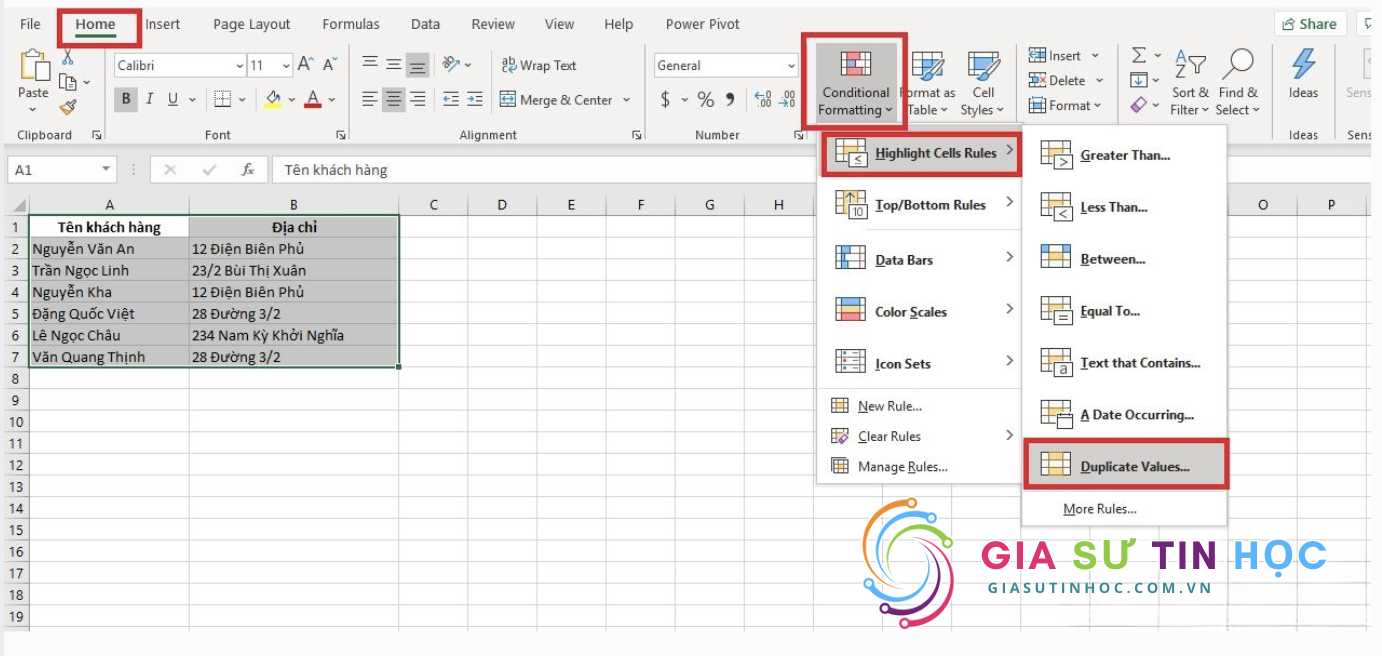Click the Decrease Indent icon
The width and height of the screenshot is (1382, 656).
[x=451, y=99]
